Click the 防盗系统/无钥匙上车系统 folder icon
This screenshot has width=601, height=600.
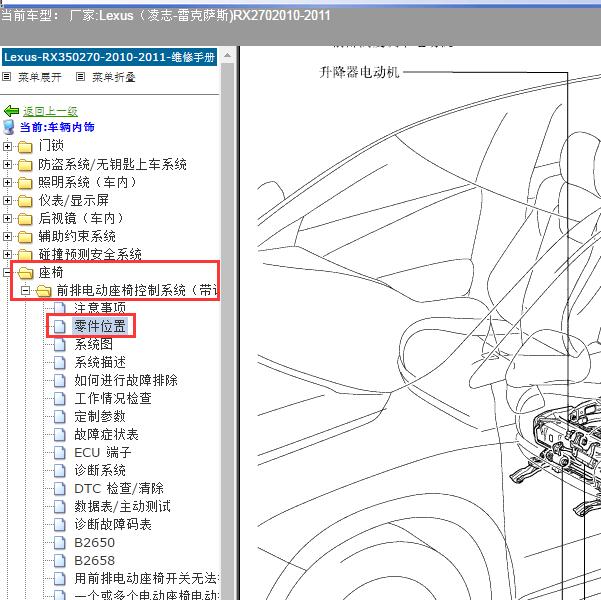pos(25,165)
